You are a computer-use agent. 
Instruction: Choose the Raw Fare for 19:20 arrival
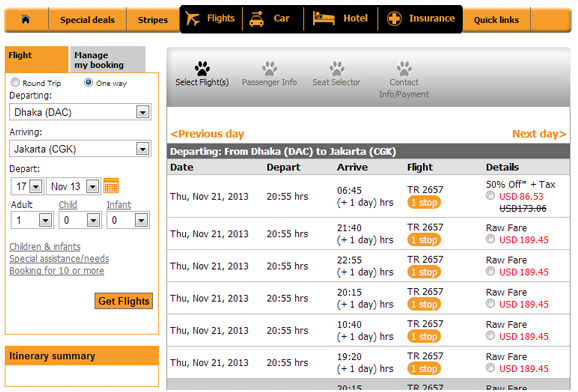[x=490, y=368]
